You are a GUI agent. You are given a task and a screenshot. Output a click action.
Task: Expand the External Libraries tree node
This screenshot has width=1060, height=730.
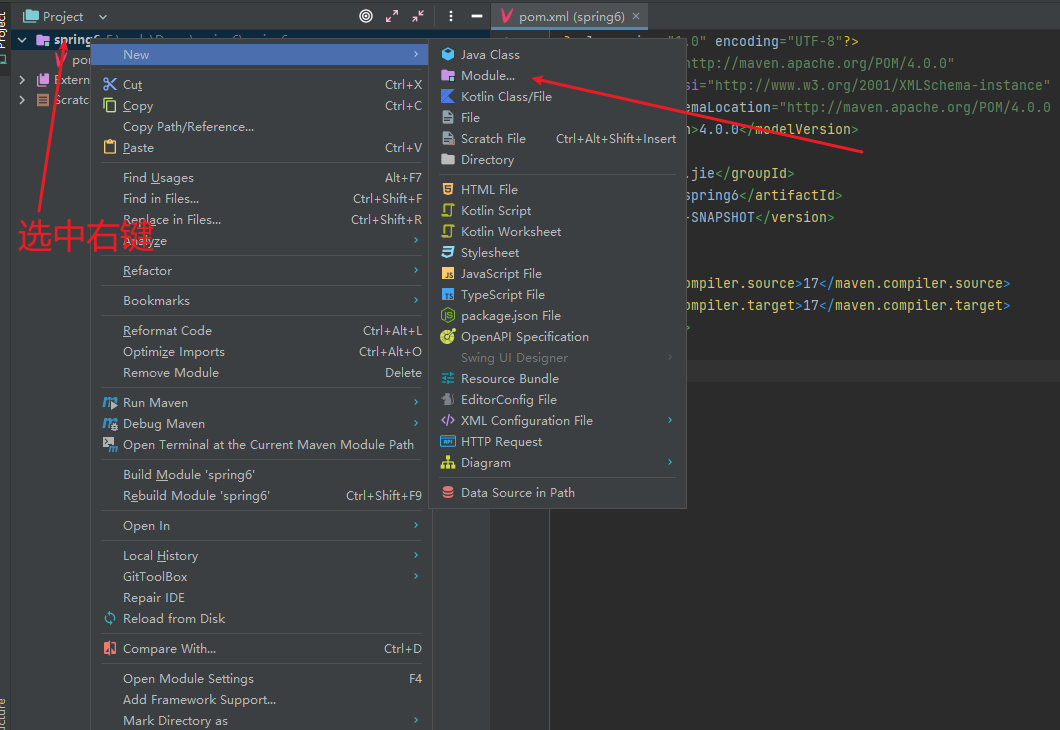(22, 80)
